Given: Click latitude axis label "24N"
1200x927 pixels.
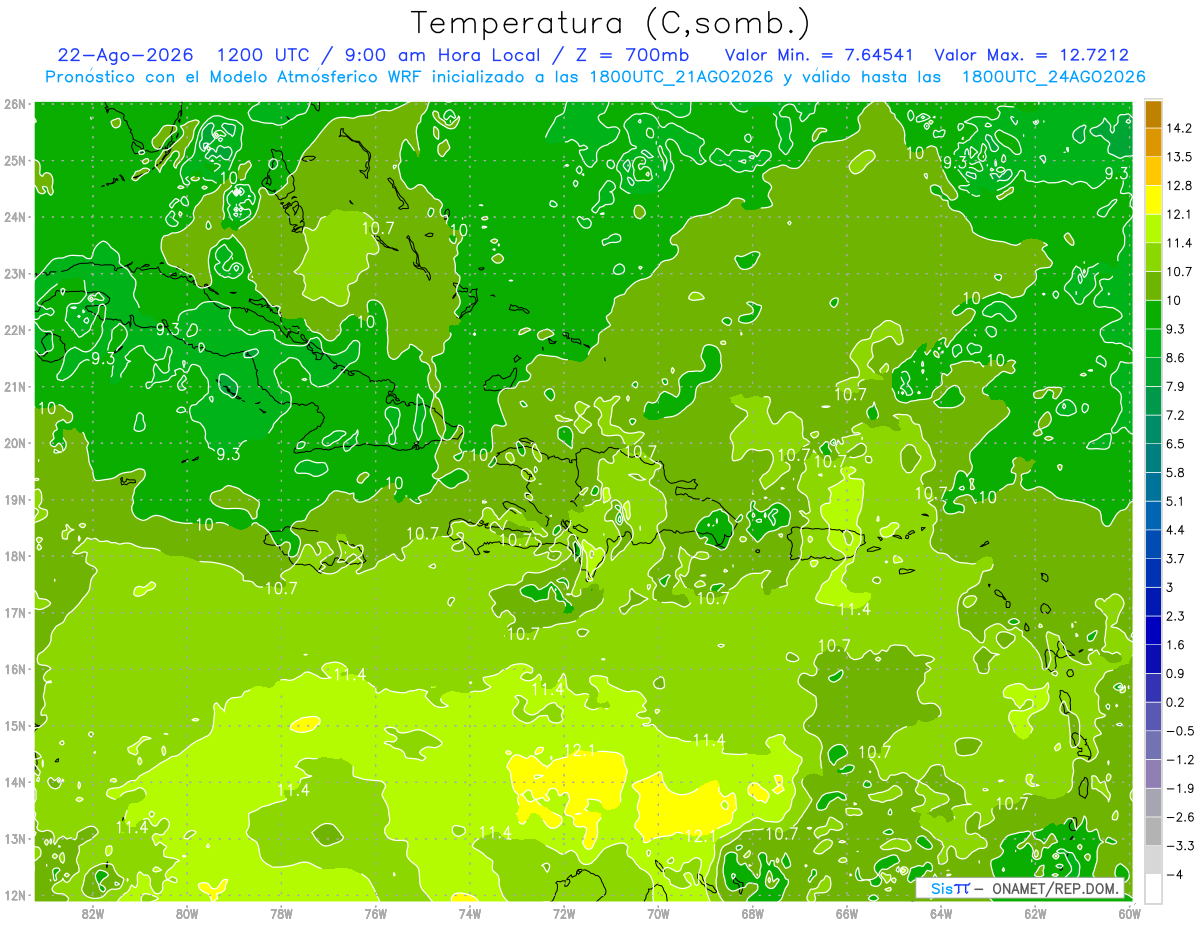Looking at the screenshot, I should tap(15, 217).
